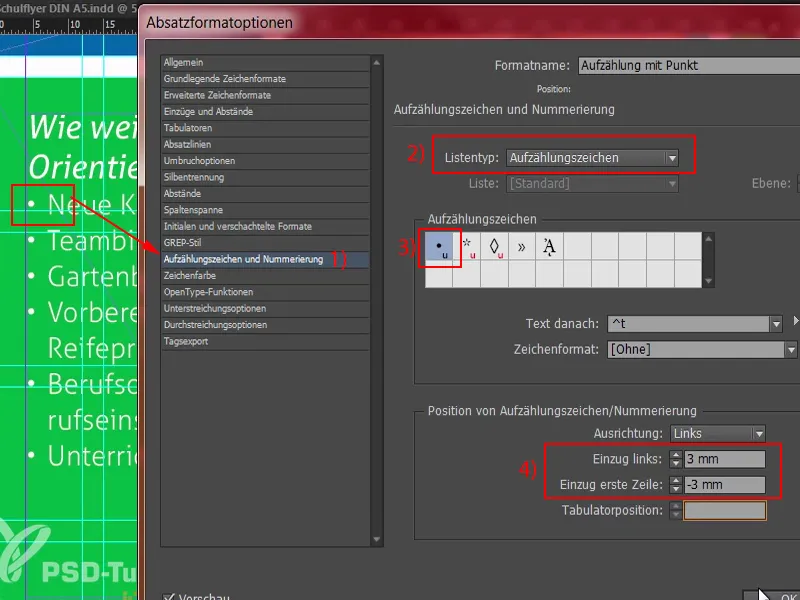Open the Allgemein category
This screenshot has height=600, width=800.
coord(265,62)
